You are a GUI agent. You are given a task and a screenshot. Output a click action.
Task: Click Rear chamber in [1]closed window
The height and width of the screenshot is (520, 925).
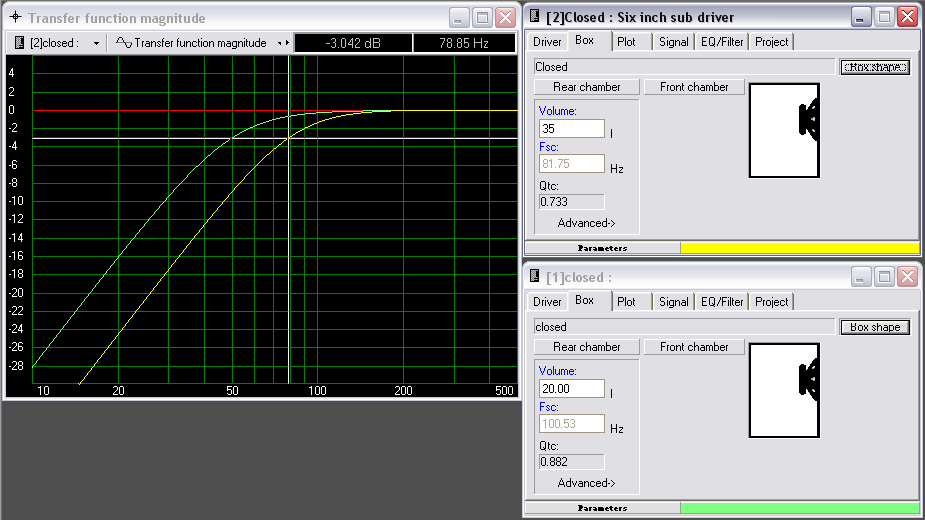tap(586, 346)
